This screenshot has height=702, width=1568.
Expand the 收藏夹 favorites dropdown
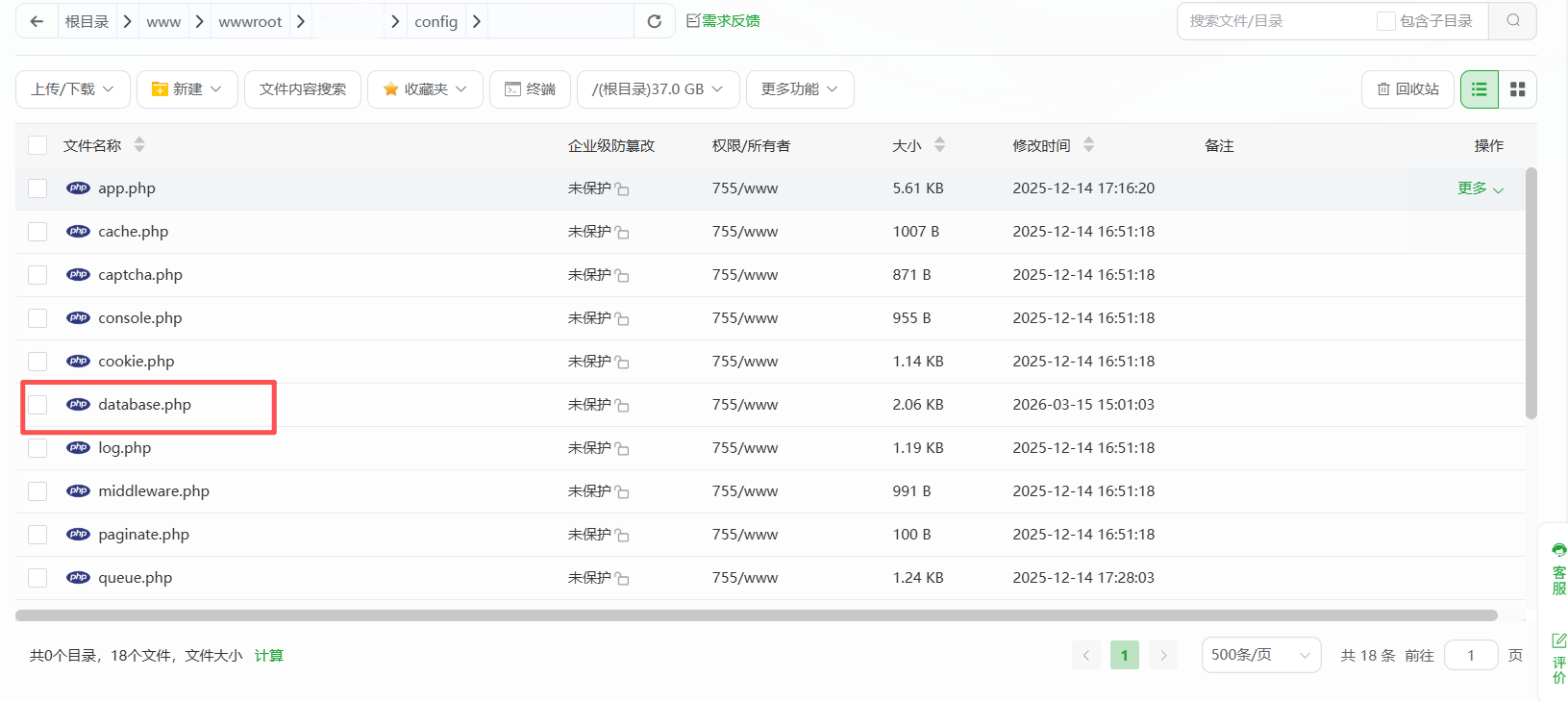click(x=425, y=89)
